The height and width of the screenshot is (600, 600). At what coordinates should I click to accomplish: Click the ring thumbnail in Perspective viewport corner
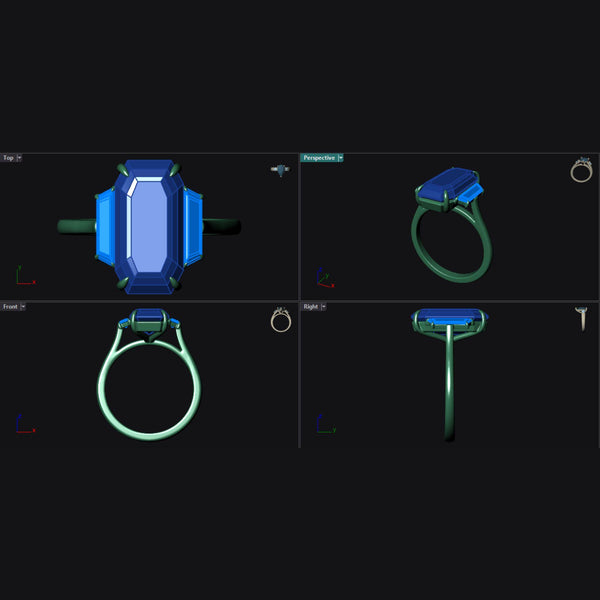[x=581, y=170]
